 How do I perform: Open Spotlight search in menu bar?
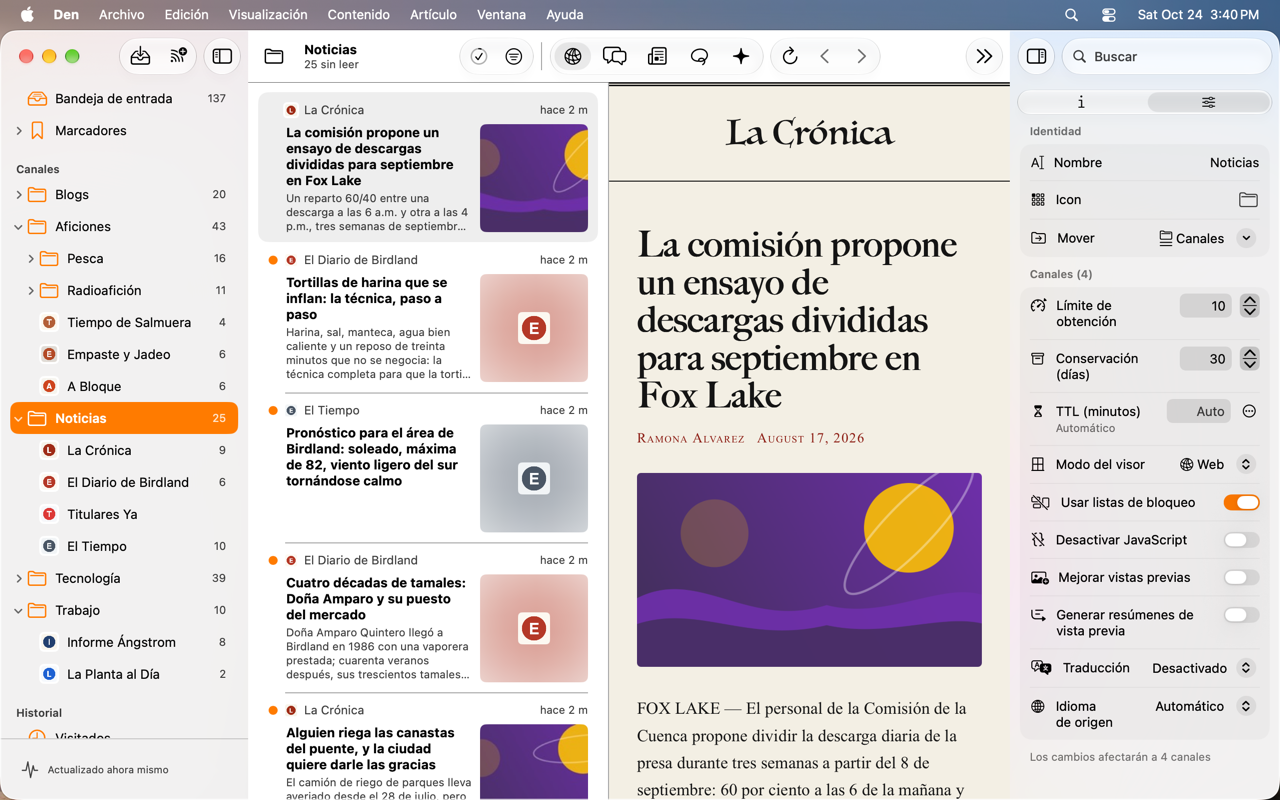click(1071, 15)
